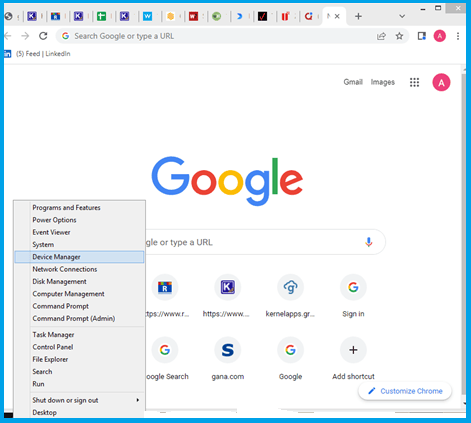Choose Run in the context menu
Screen dimensions: 471x423
click(x=79, y=384)
